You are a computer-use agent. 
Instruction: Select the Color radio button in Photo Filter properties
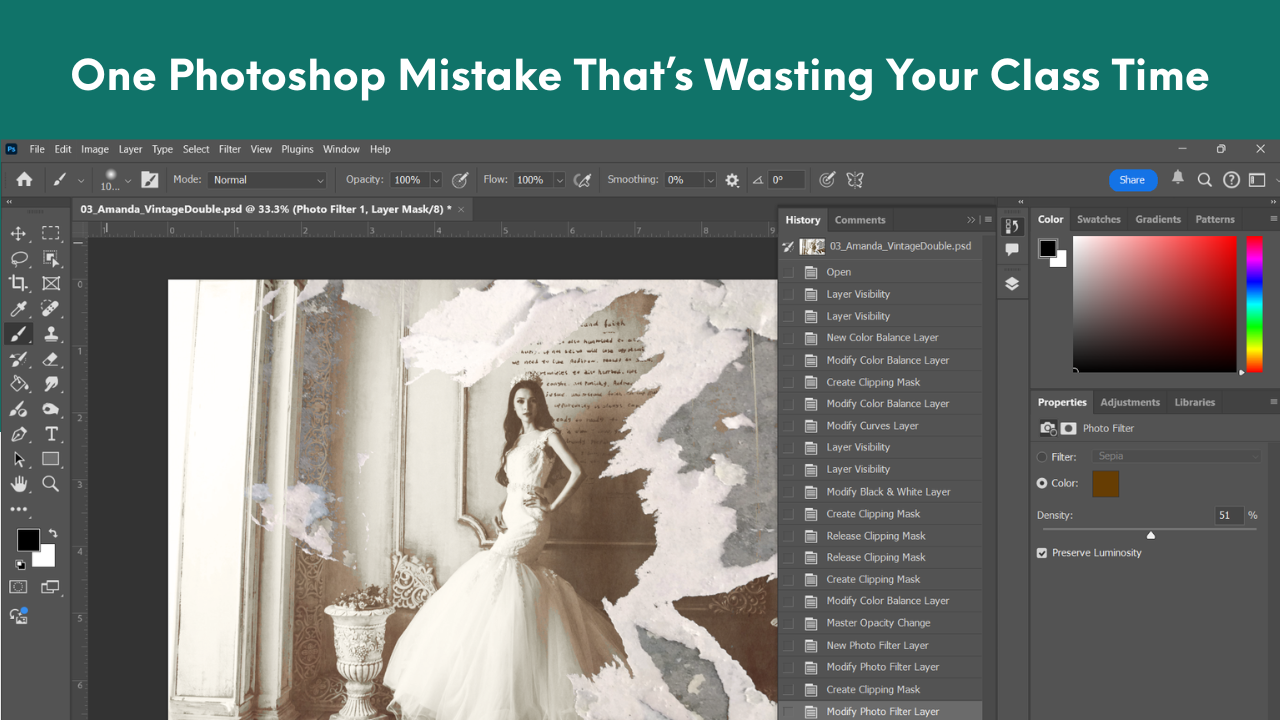[1041, 483]
